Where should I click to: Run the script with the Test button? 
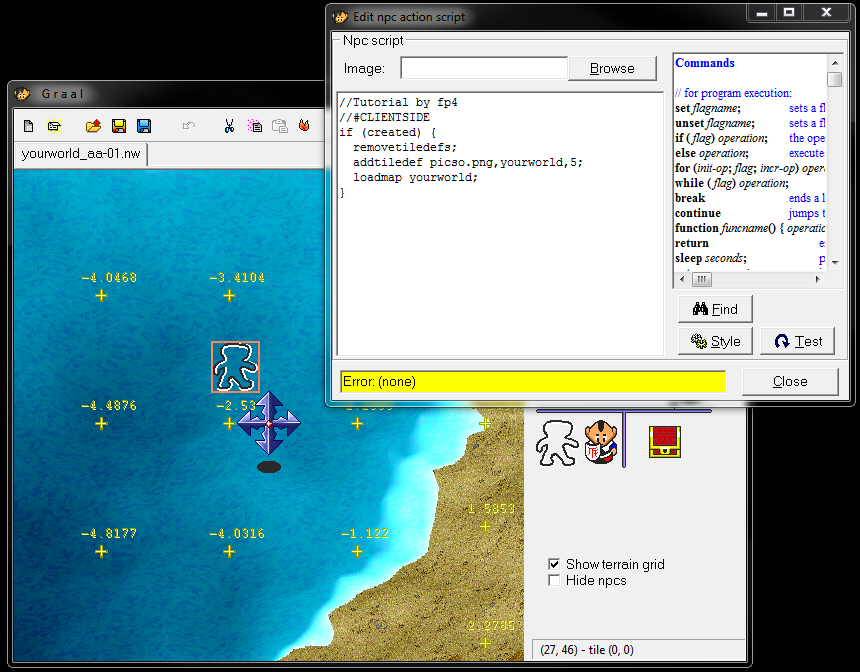tap(797, 341)
